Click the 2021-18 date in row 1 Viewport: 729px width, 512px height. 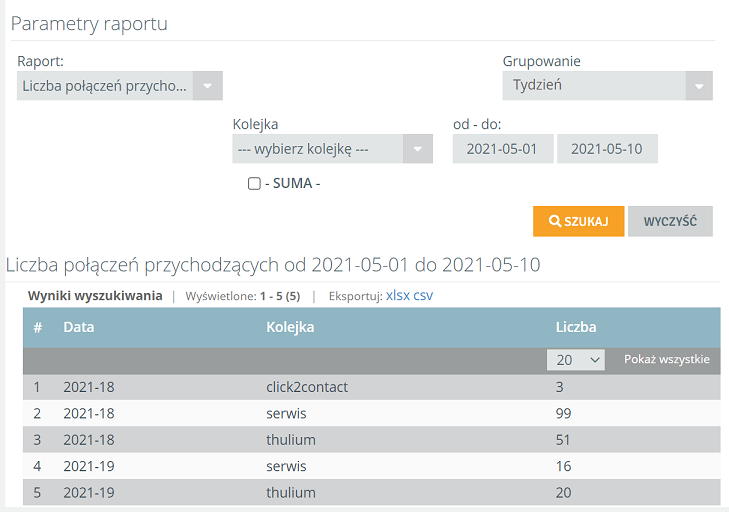tap(89, 387)
